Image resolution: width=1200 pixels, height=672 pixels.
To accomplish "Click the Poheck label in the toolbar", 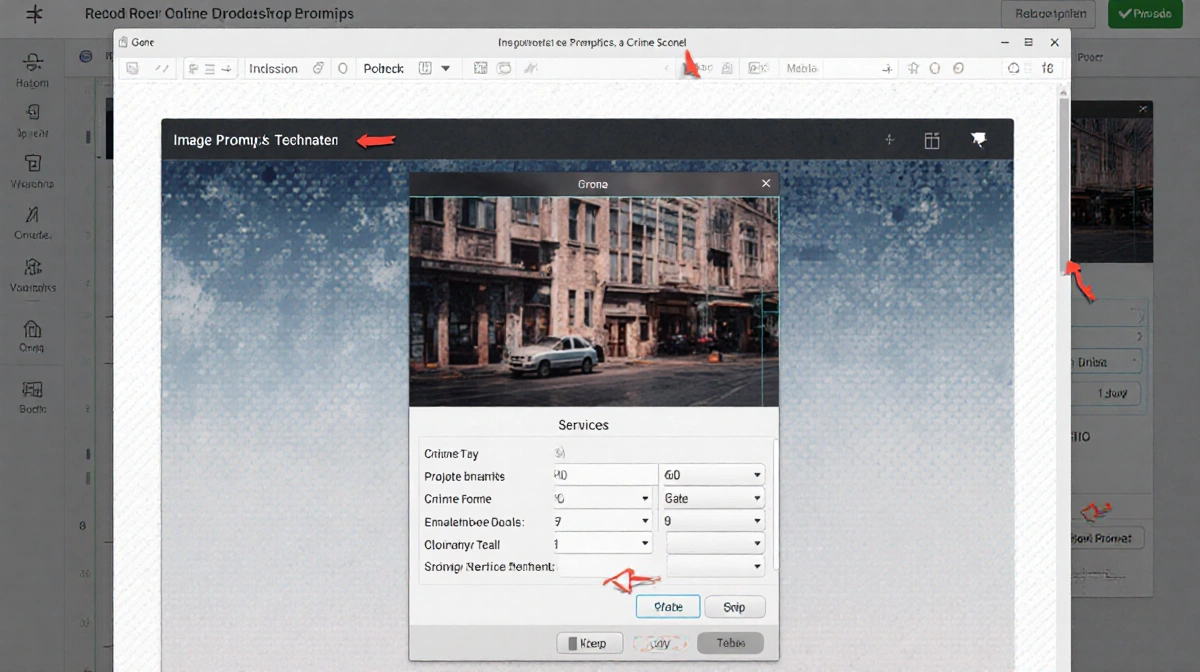I will (x=383, y=68).
